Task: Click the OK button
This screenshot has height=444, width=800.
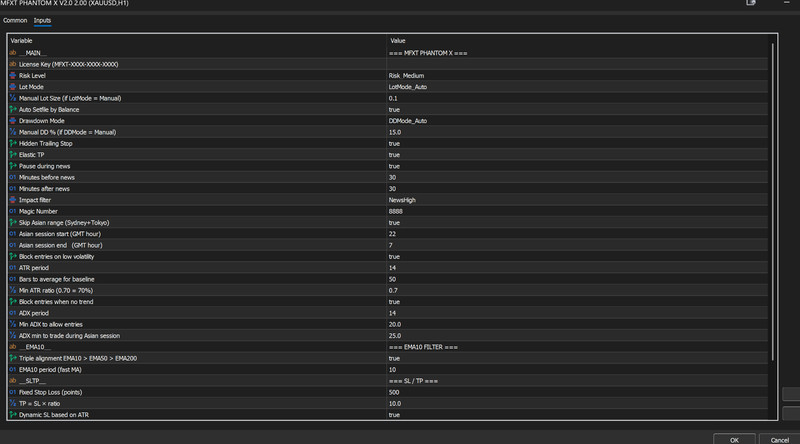Action: pyautogui.click(x=734, y=439)
